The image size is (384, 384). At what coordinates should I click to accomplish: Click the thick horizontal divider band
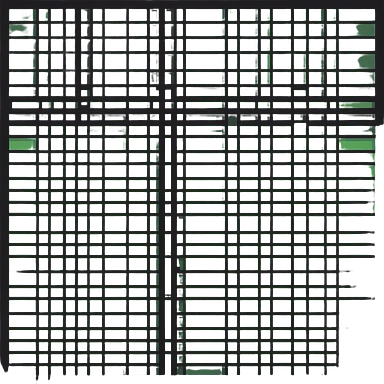point(193,111)
